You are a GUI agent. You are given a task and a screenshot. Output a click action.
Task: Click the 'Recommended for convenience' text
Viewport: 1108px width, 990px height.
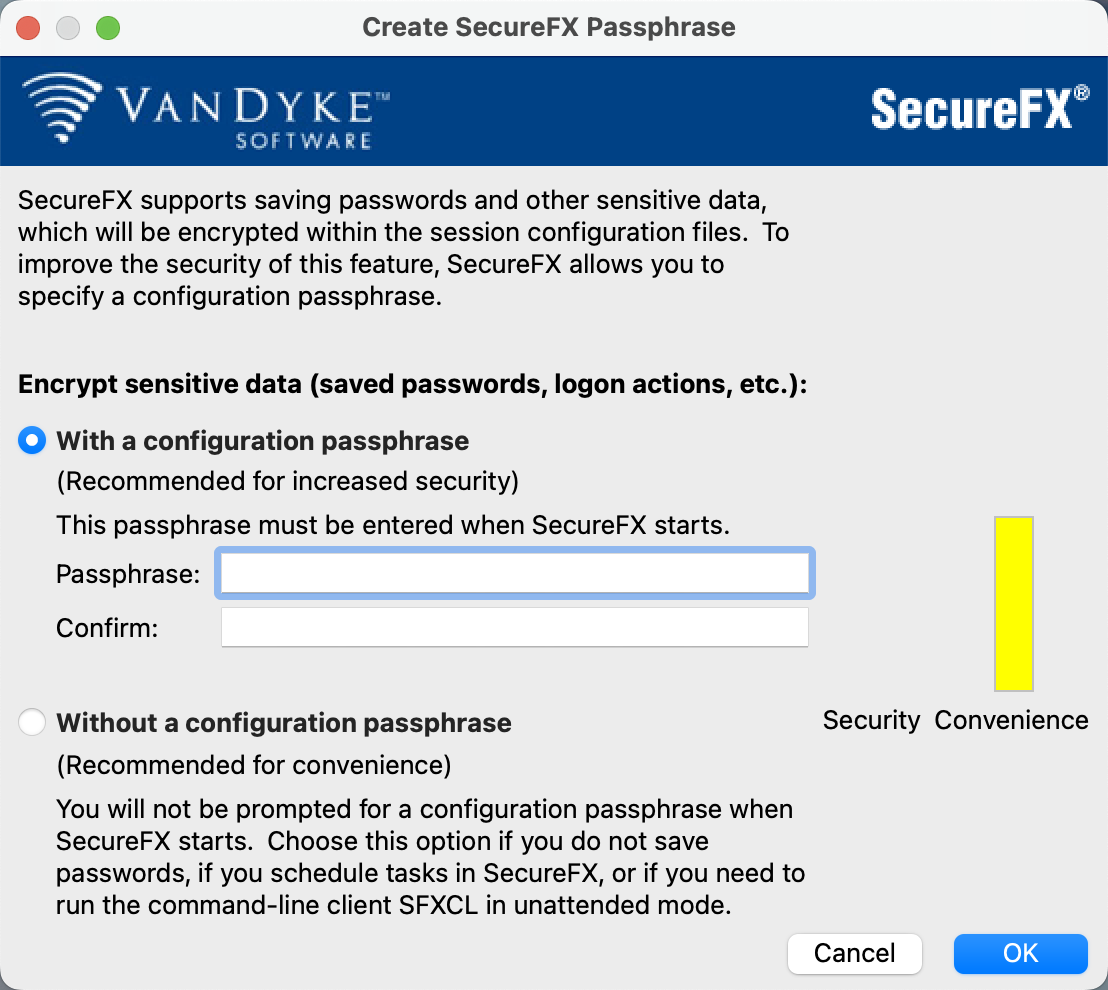254,765
